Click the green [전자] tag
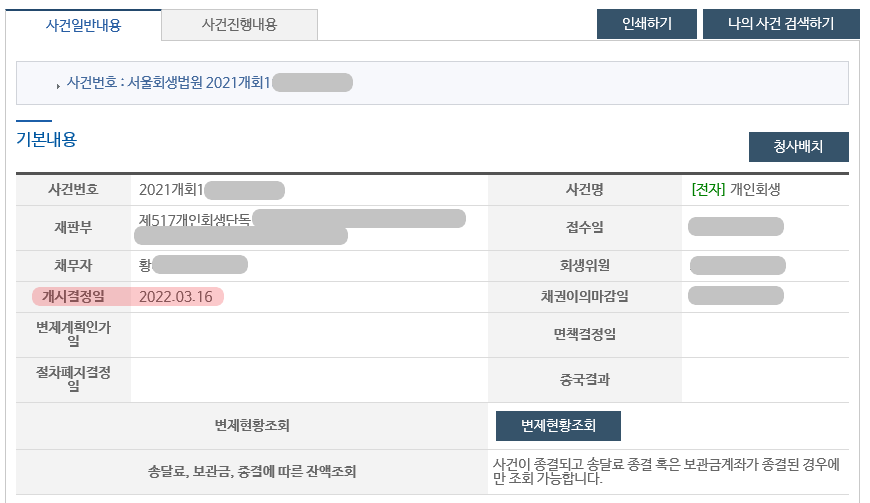The width and height of the screenshot is (870, 503). point(709,190)
